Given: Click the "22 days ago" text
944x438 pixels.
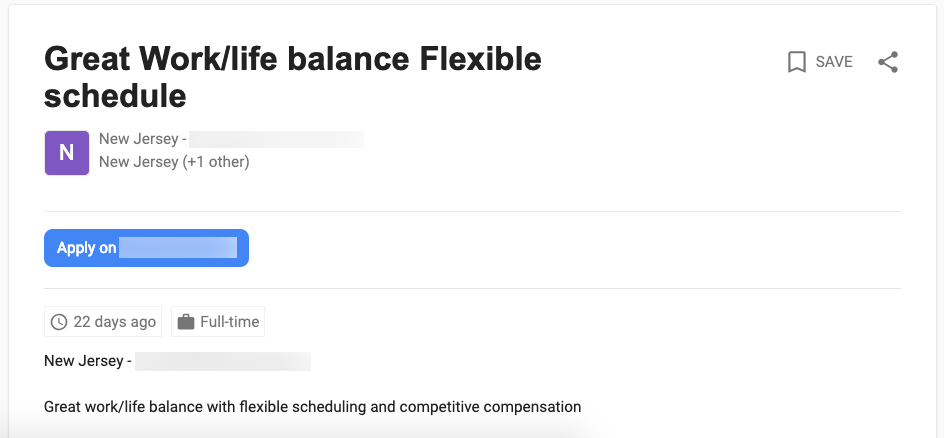Looking at the screenshot, I should tap(115, 322).
